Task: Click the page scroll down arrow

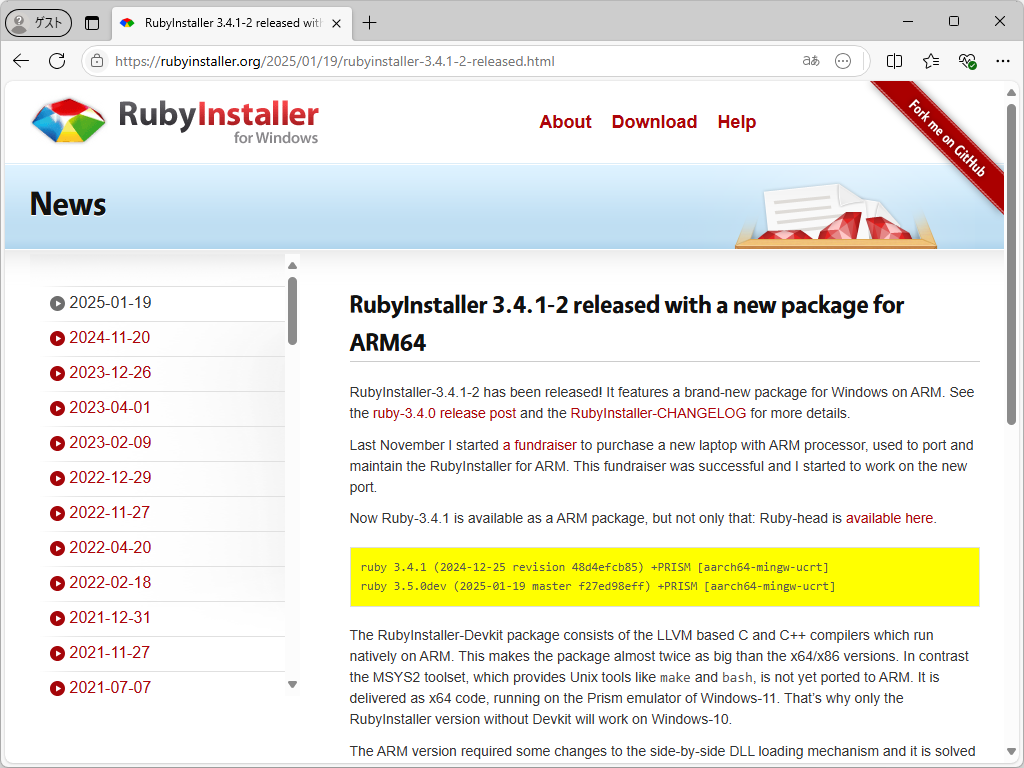Action: (1012, 752)
